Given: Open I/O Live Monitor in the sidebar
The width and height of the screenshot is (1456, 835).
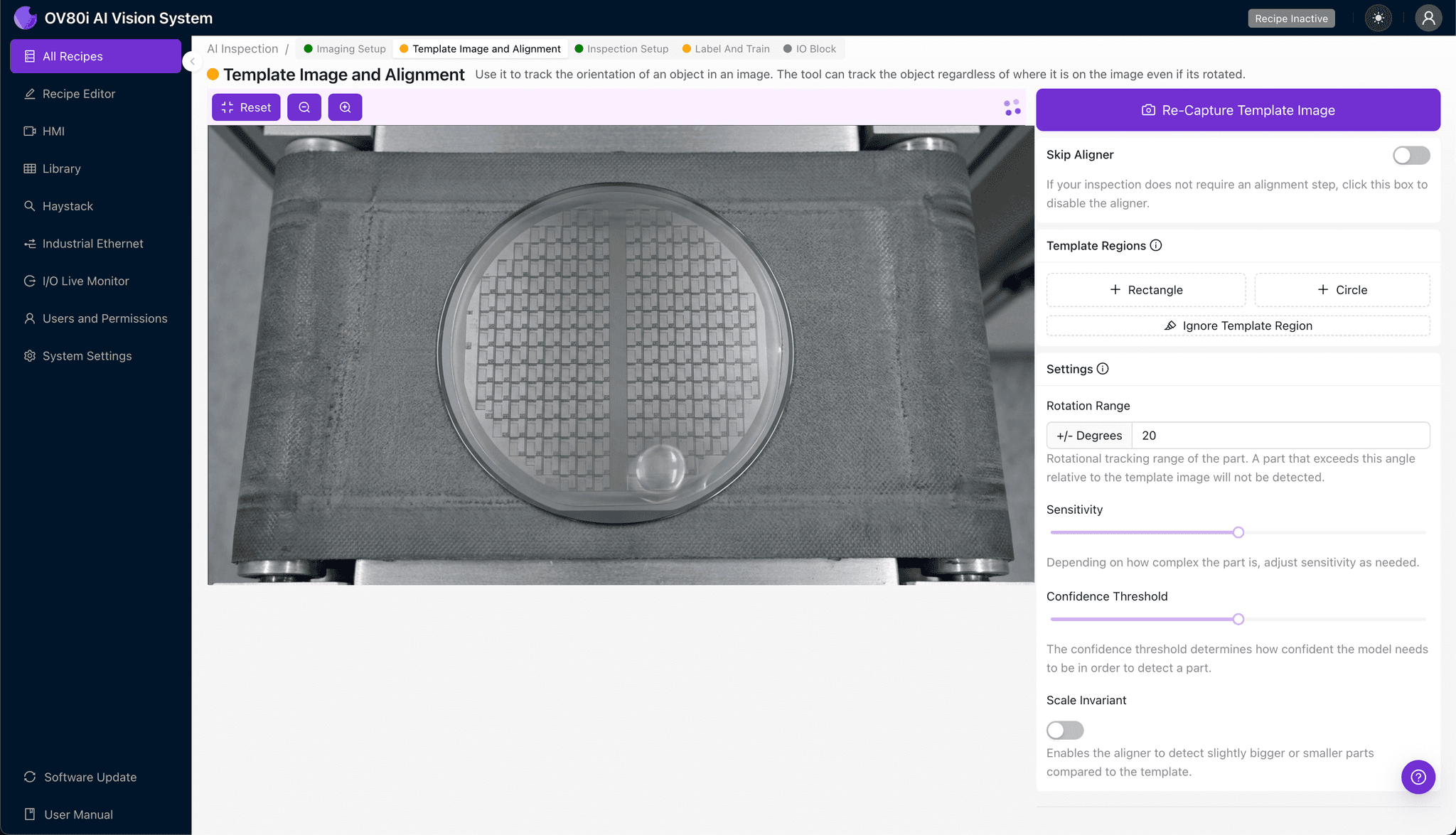Looking at the screenshot, I should [95, 281].
